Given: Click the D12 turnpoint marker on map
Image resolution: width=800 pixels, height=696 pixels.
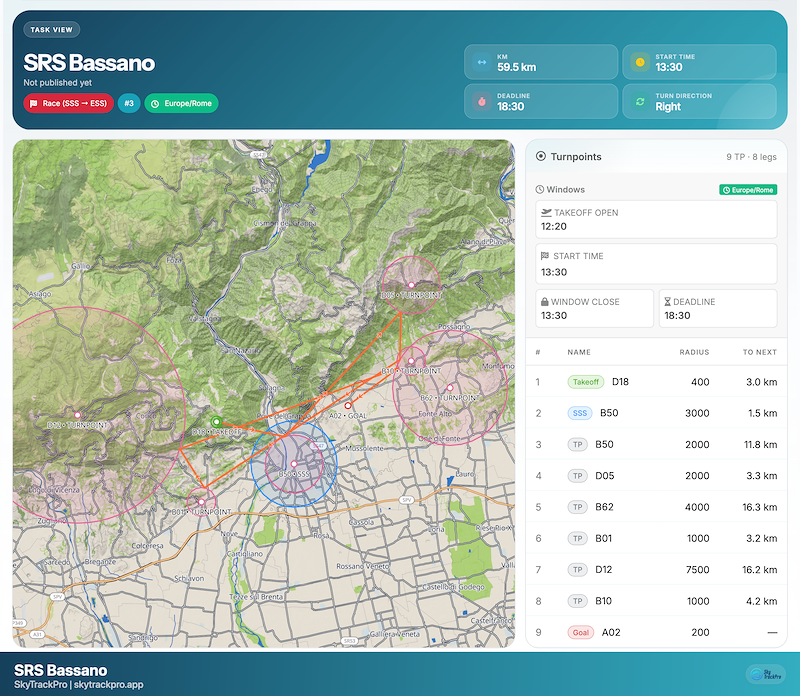Looking at the screenshot, I should pyautogui.click(x=78, y=415).
